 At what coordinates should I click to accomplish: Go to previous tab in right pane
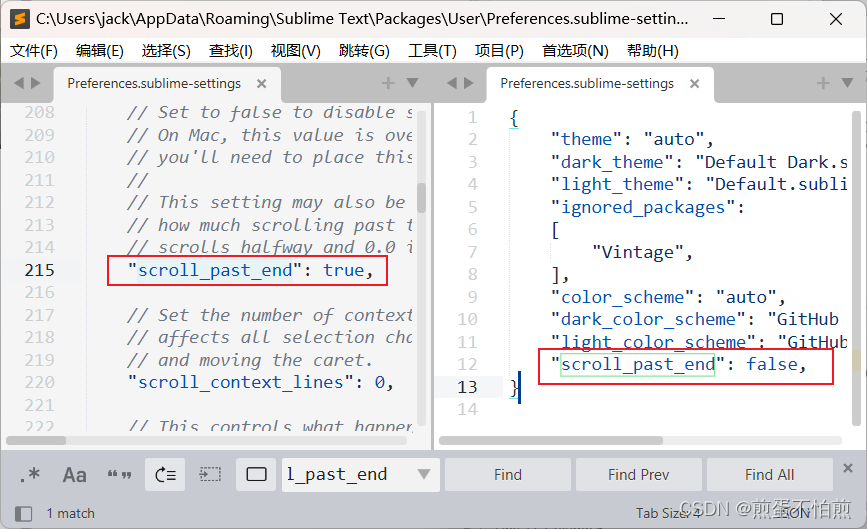pos(452,83)
